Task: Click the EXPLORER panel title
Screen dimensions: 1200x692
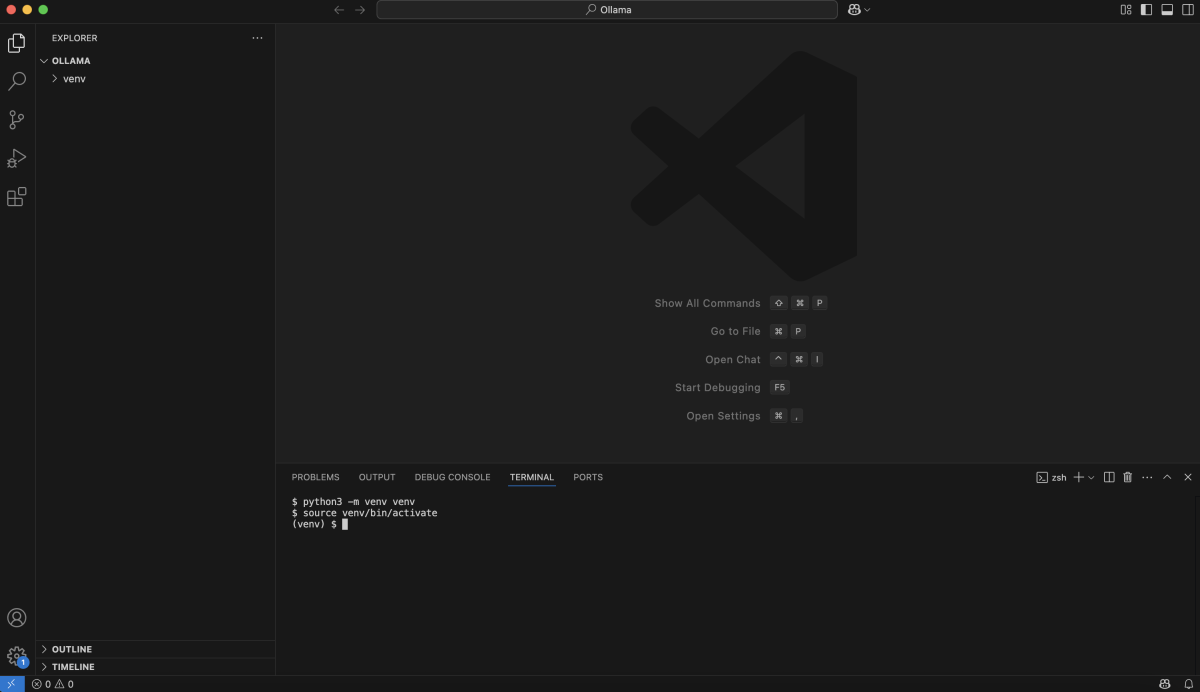Action: coord(75,38)
